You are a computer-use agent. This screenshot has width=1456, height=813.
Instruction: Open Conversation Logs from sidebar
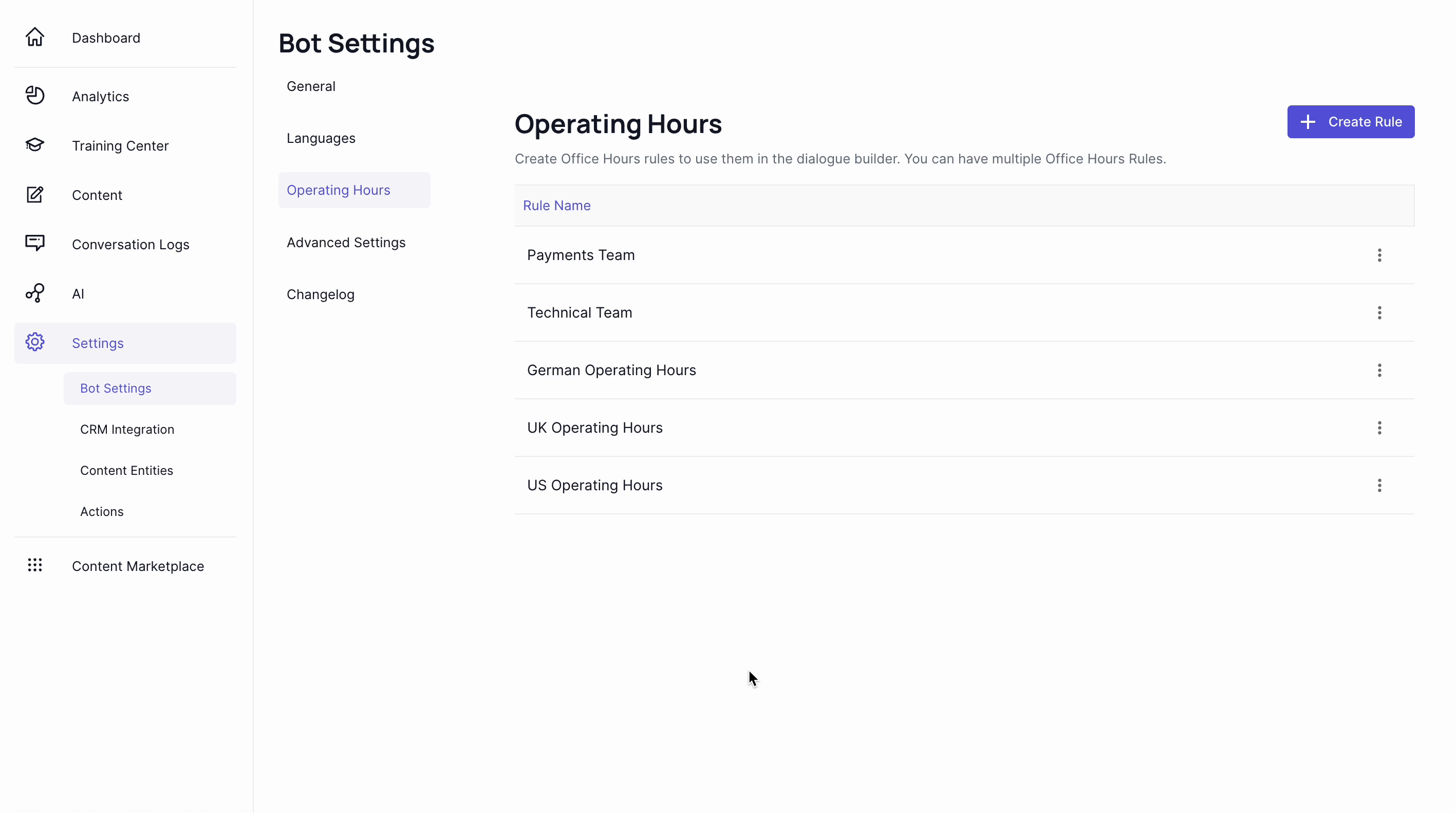click(130, 244)
